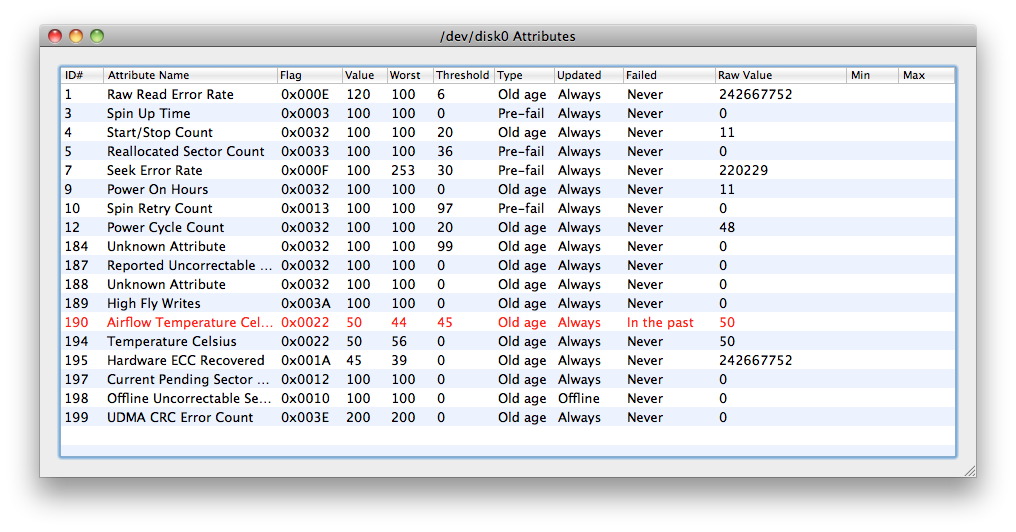Image resolution: width=1016 pixels, height=532 pixels.
Task: Select the Spin Retry Count row
Action: pyautogui.click(x=508, y=208)
